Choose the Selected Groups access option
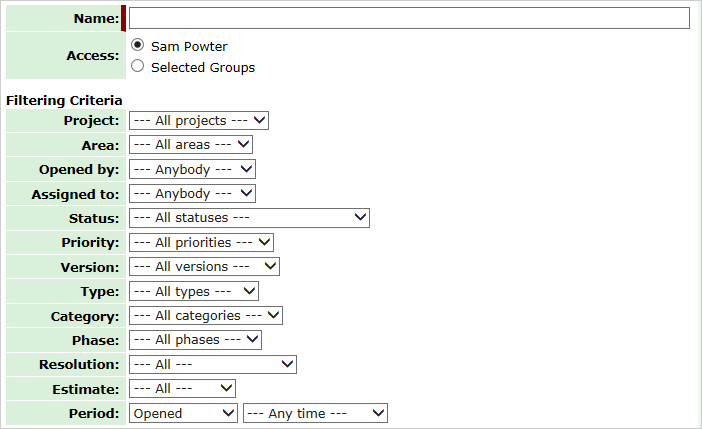 point(137,66)
